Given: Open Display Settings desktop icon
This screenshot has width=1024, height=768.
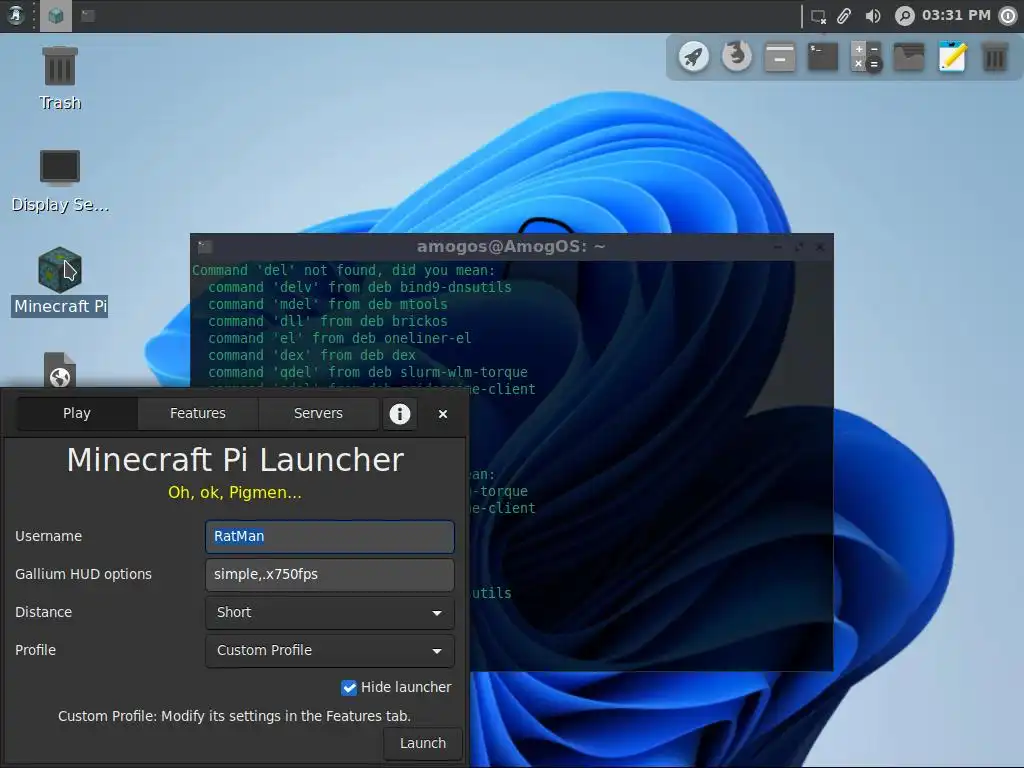Looking at the screenshot, I should [x=59, y=181].
